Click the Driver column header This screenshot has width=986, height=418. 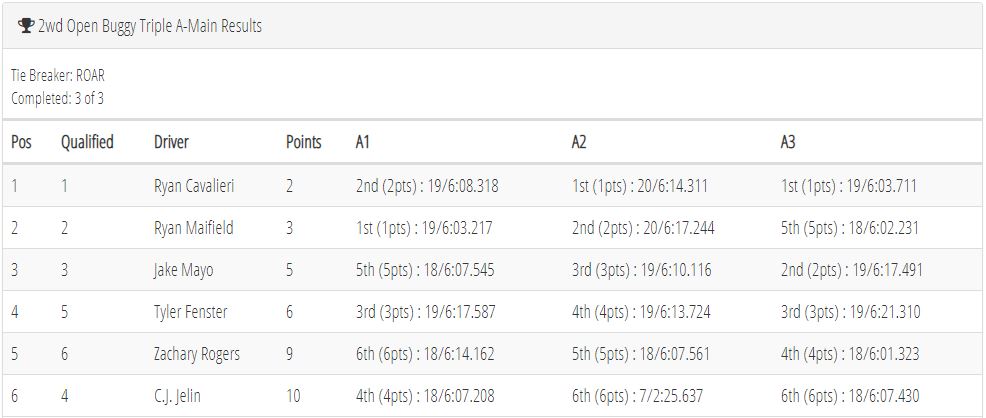[171, 142]
